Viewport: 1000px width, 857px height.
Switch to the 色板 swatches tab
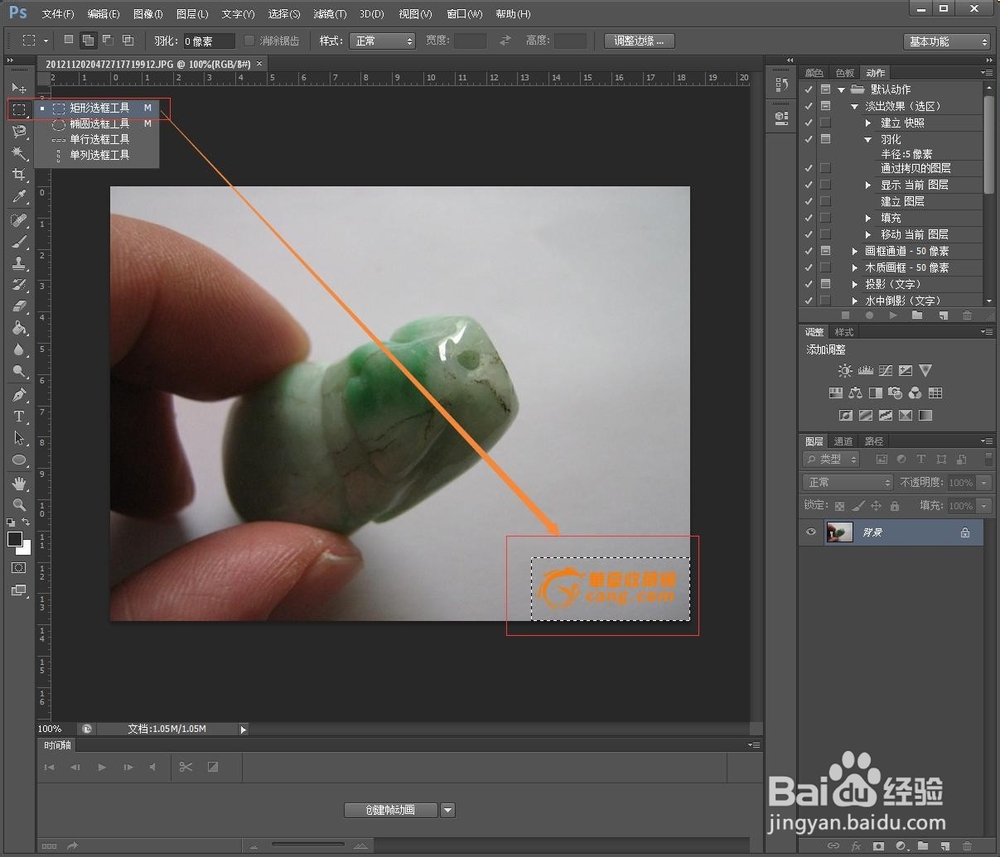[845, 73]
